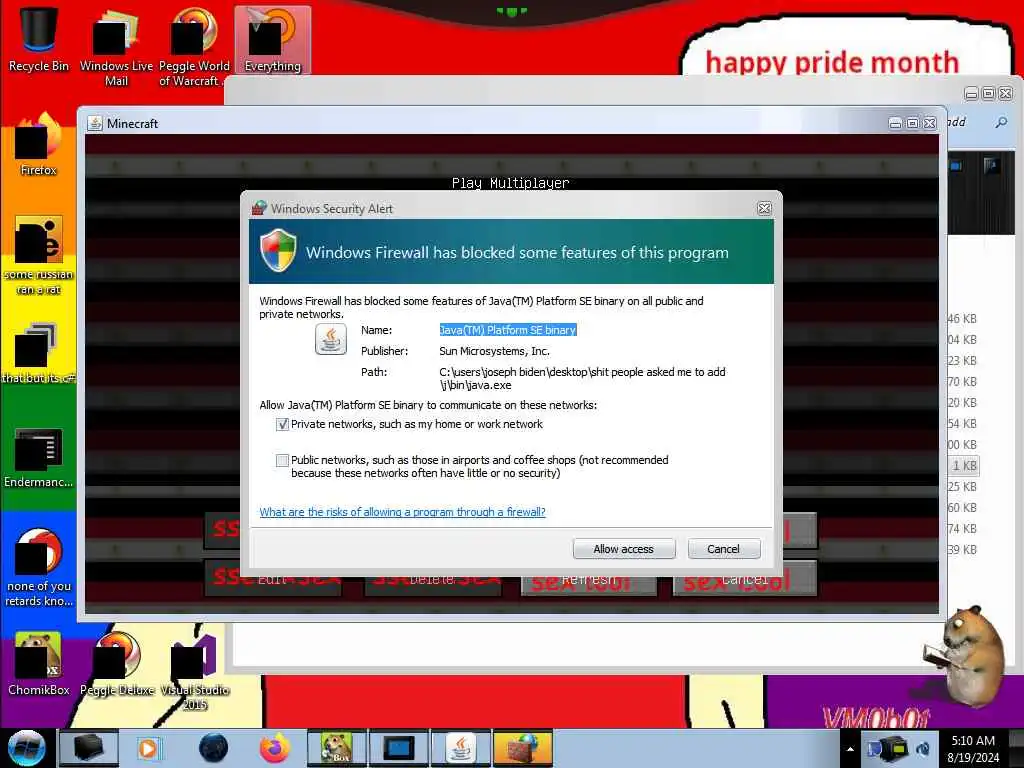Click the 39 KB file size entry
The height and width of the screenshot is (768, 1024).
coord(962,550)
